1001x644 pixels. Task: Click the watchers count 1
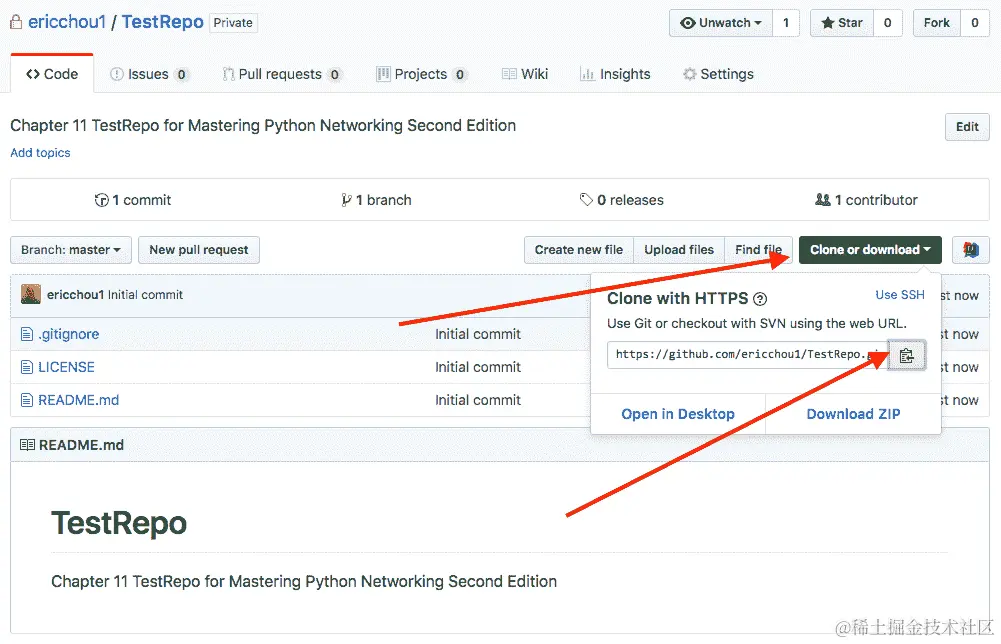pos(786,23)
